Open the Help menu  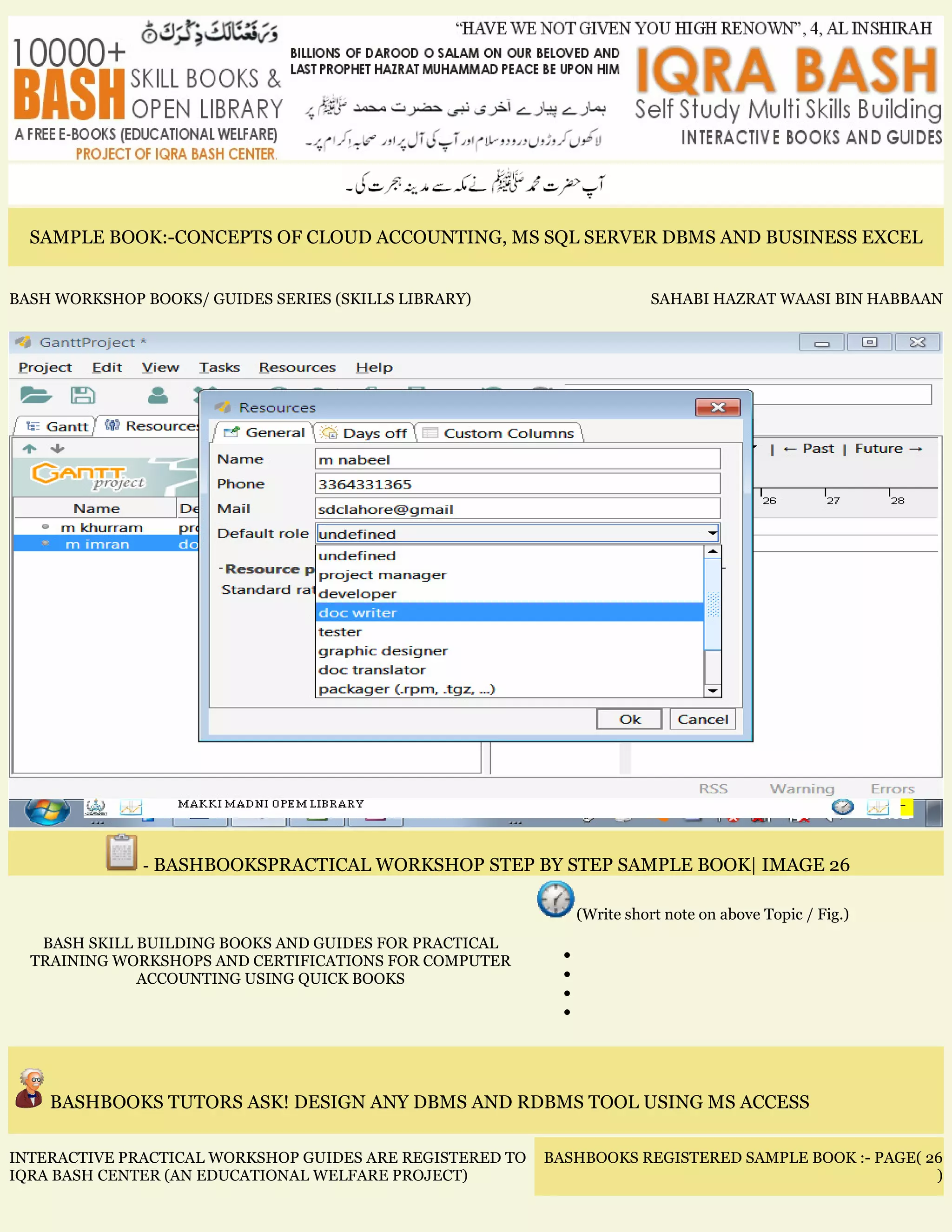(374, 367)
